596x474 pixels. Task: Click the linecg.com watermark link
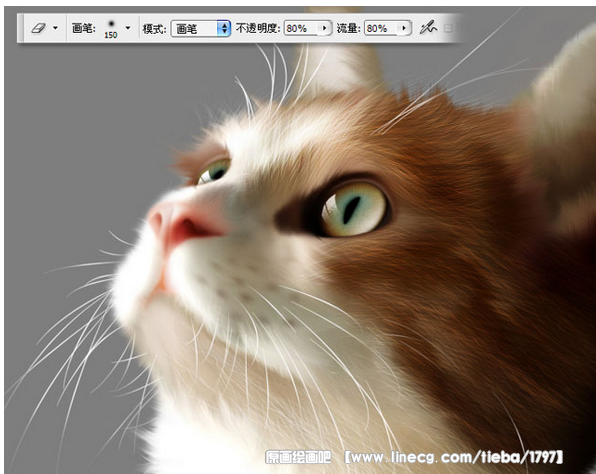pyautogui.click(x=454, y=457)
